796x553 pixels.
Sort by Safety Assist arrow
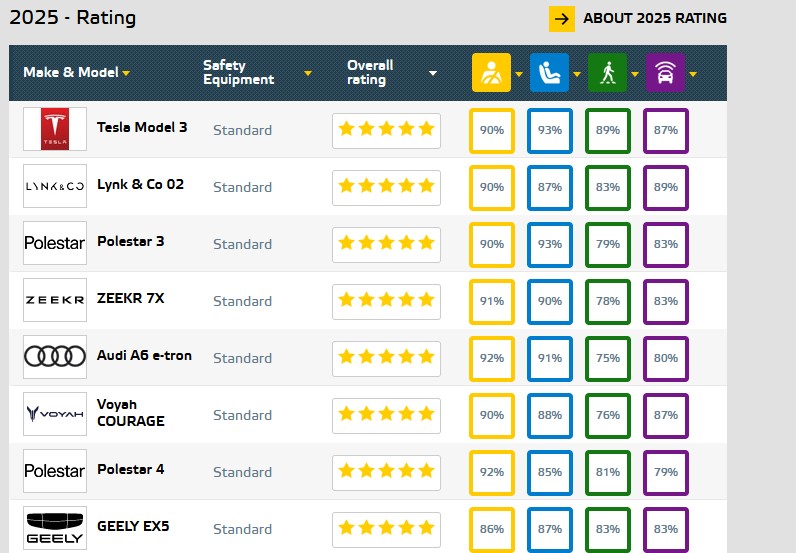click(693, 74)
